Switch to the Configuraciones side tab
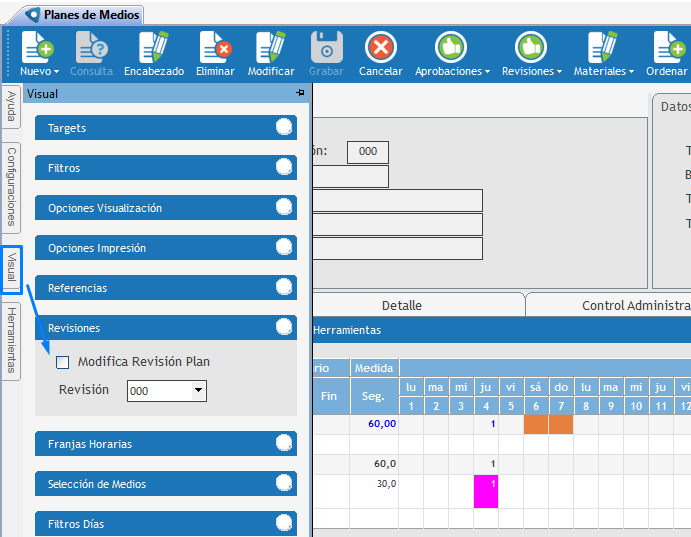 point(11,187)
